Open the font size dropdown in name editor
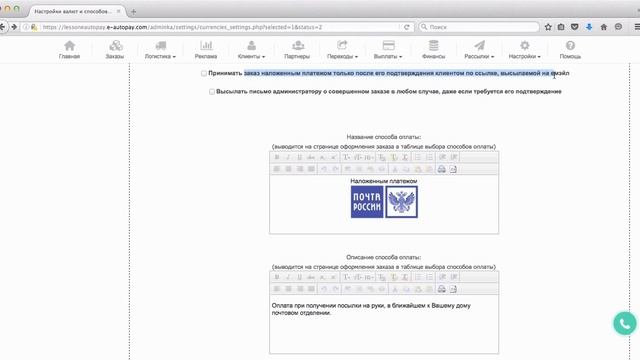The height and width of the screenshot is (360, 640). pyautogui.click(x=358, y=157)
